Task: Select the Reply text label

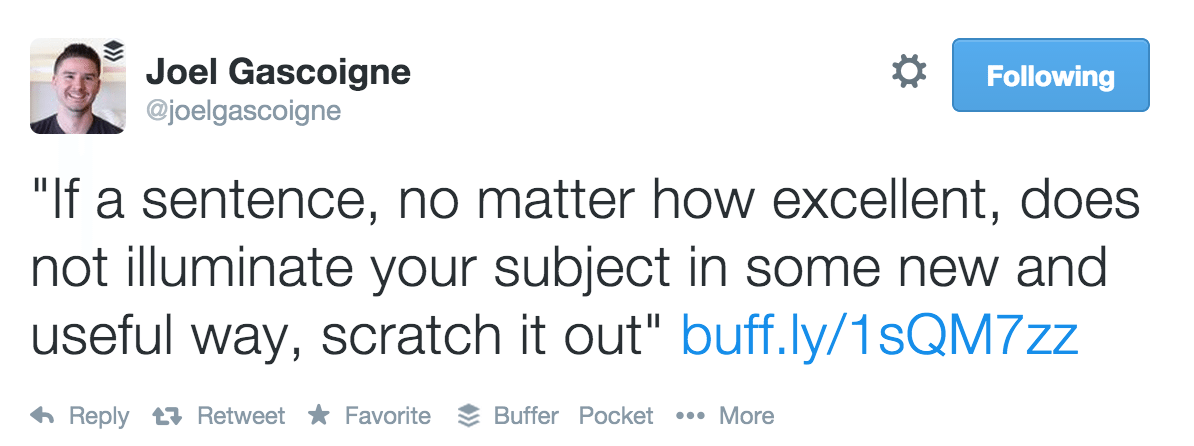Action: point(99,417)
